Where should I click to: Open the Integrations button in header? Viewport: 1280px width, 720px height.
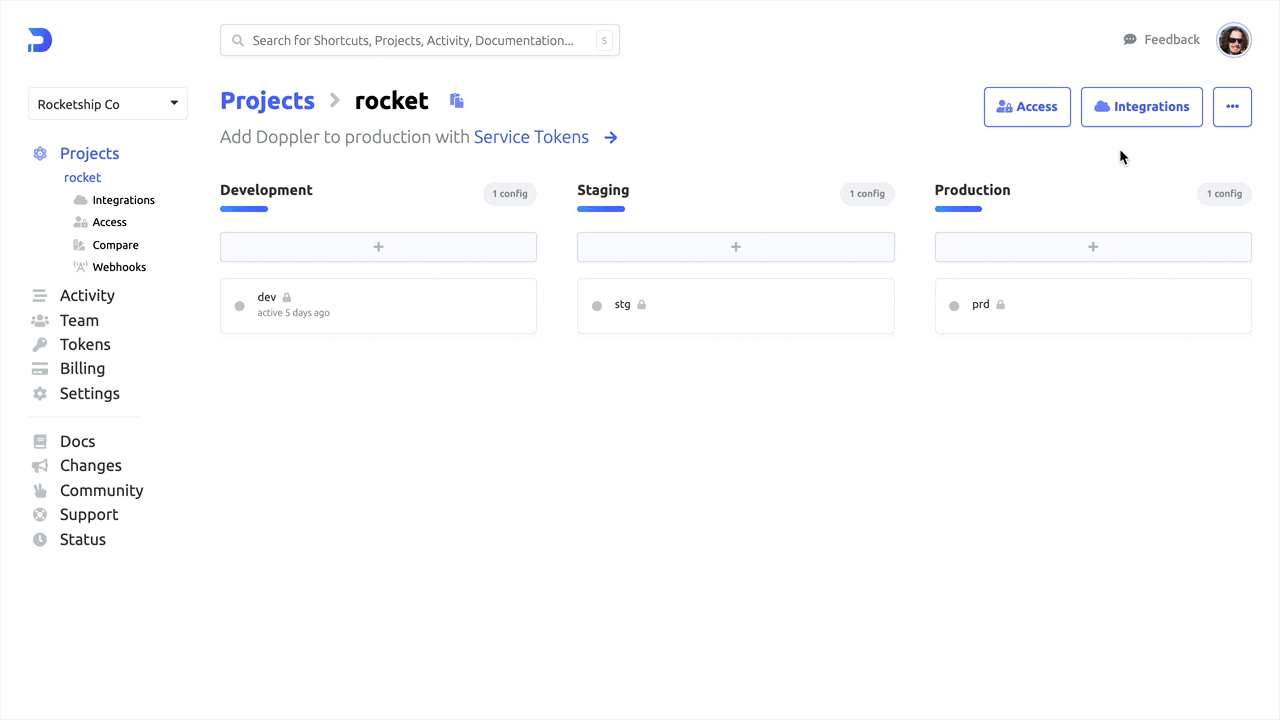[x=1142, y=107]
